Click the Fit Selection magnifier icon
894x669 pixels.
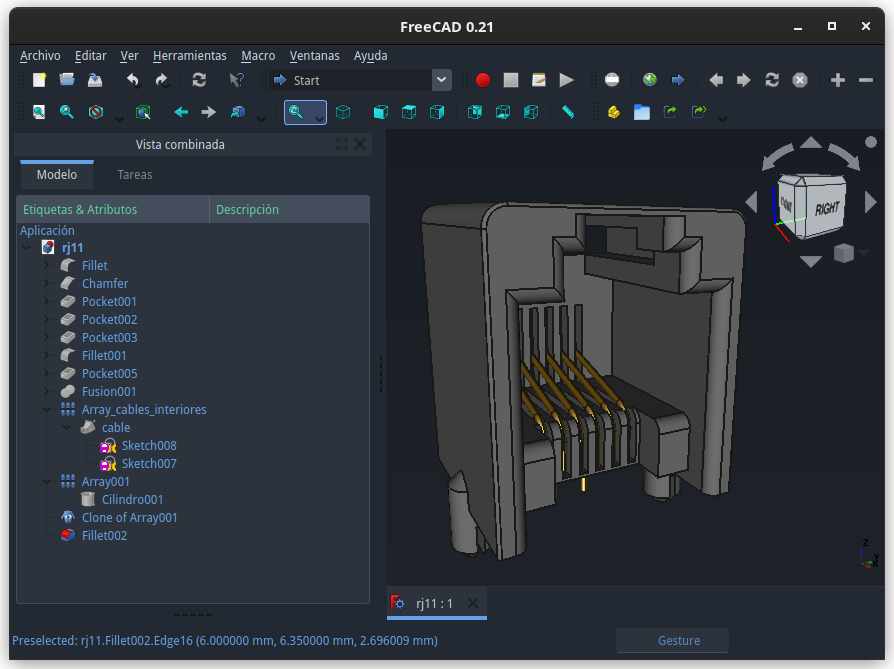pyautogui.click(x=67, y=112)
